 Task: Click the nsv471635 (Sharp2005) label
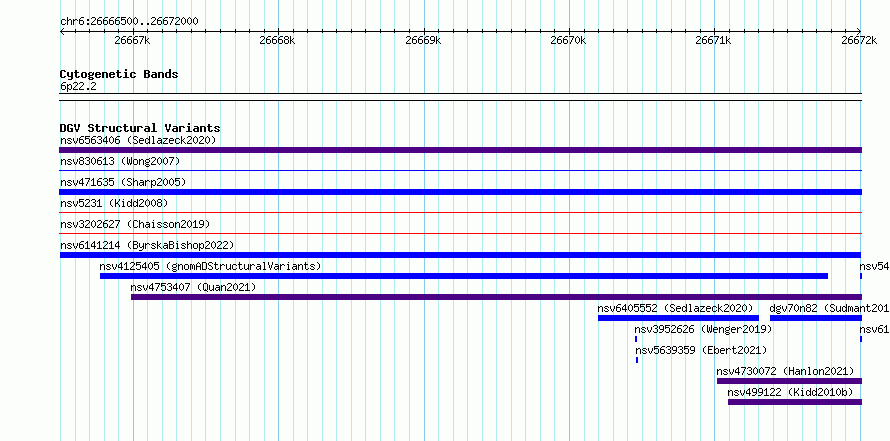[123, 182]
